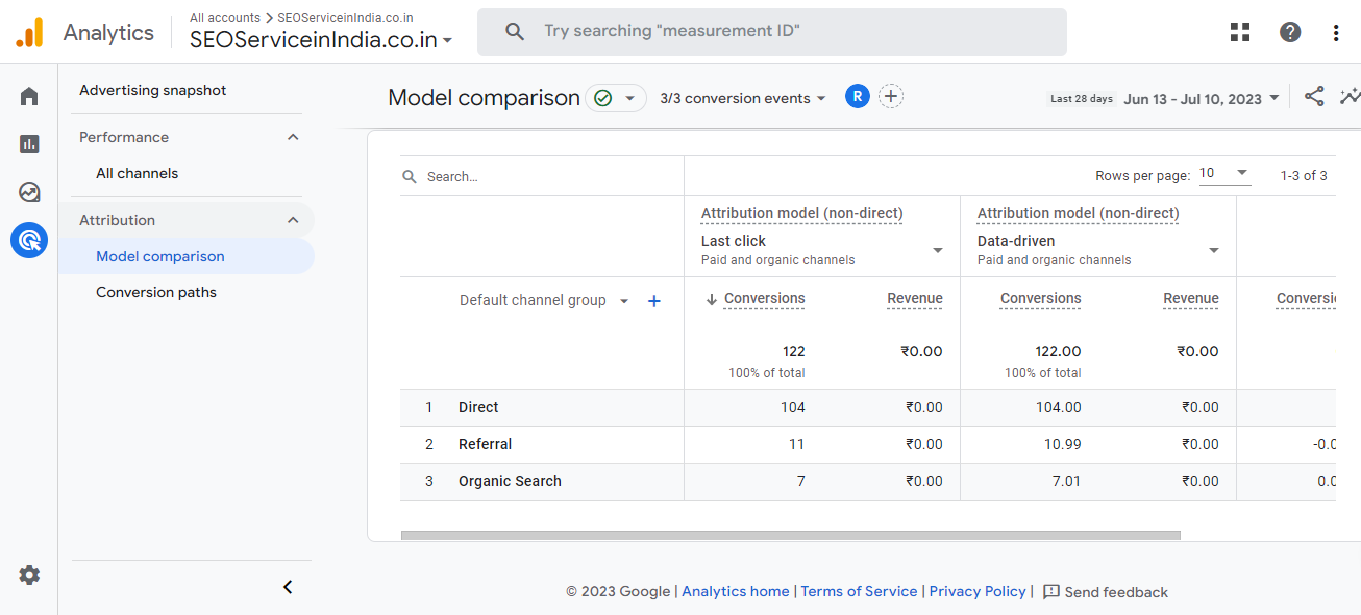Open the Explore icon in left rail
The image size is (1361, 615).
coord(29,192)
